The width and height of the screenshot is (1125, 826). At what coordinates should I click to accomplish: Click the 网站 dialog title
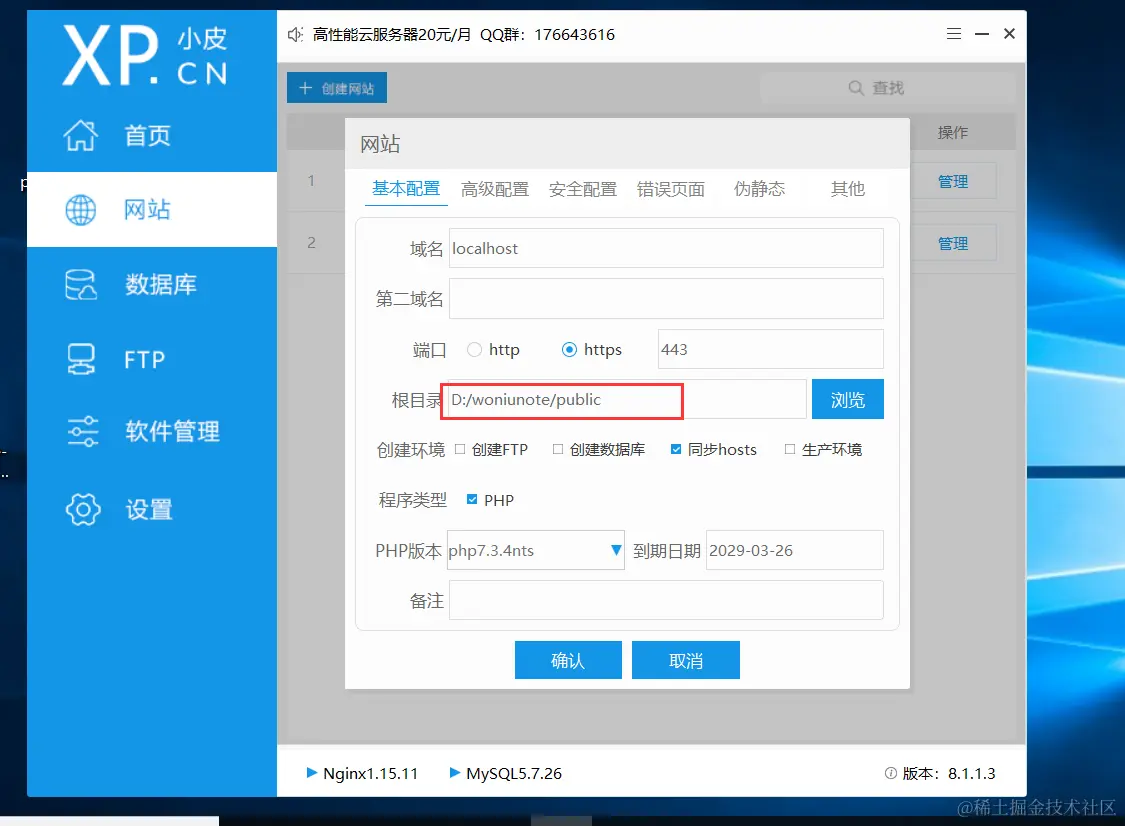tap(380, 144)
